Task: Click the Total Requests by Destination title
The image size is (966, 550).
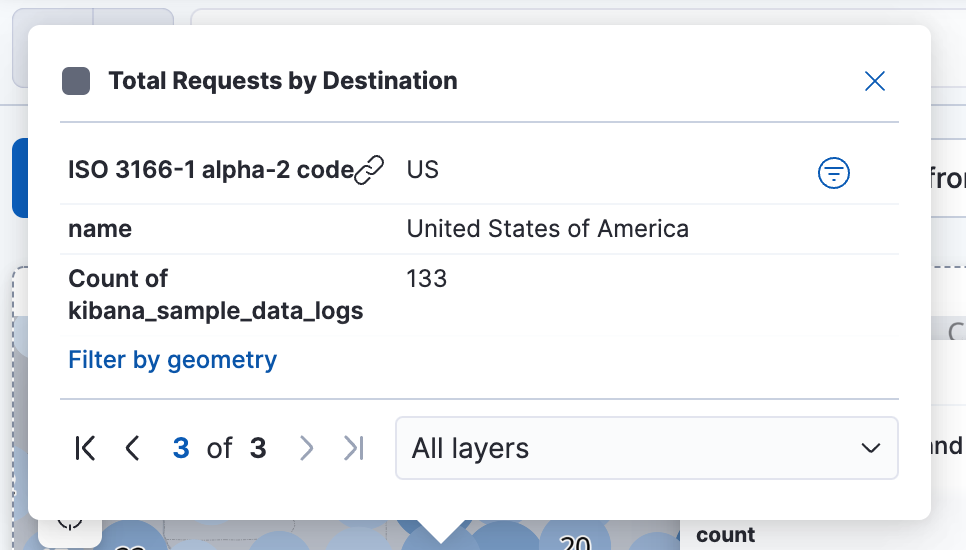Action: coord(282,82)
